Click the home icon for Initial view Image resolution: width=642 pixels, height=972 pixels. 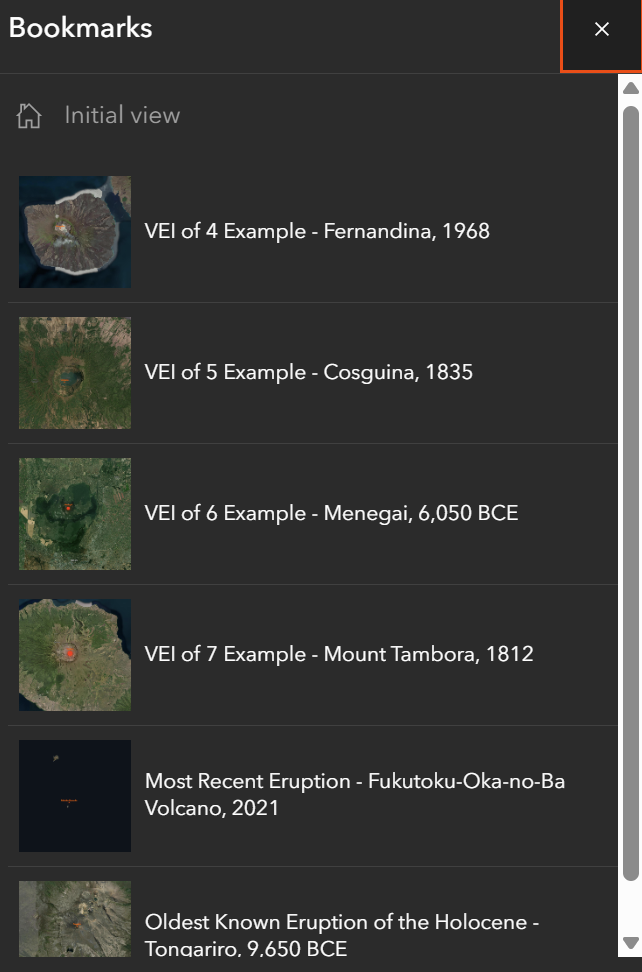[x=29, y=116]
